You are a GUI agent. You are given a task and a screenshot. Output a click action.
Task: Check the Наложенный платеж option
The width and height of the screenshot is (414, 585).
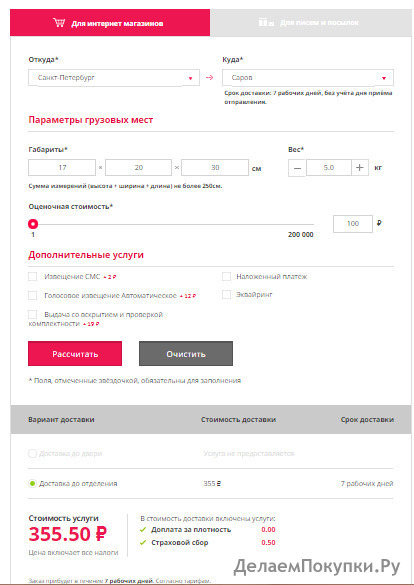point(226,276)
